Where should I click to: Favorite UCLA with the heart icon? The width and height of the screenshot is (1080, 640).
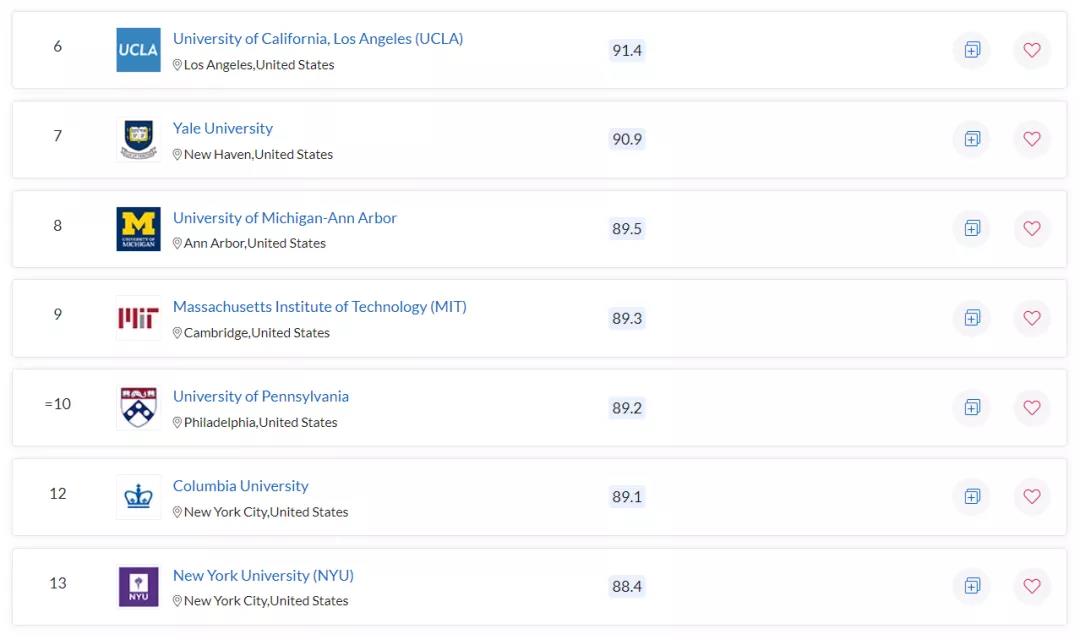[x=1032, y=50]
